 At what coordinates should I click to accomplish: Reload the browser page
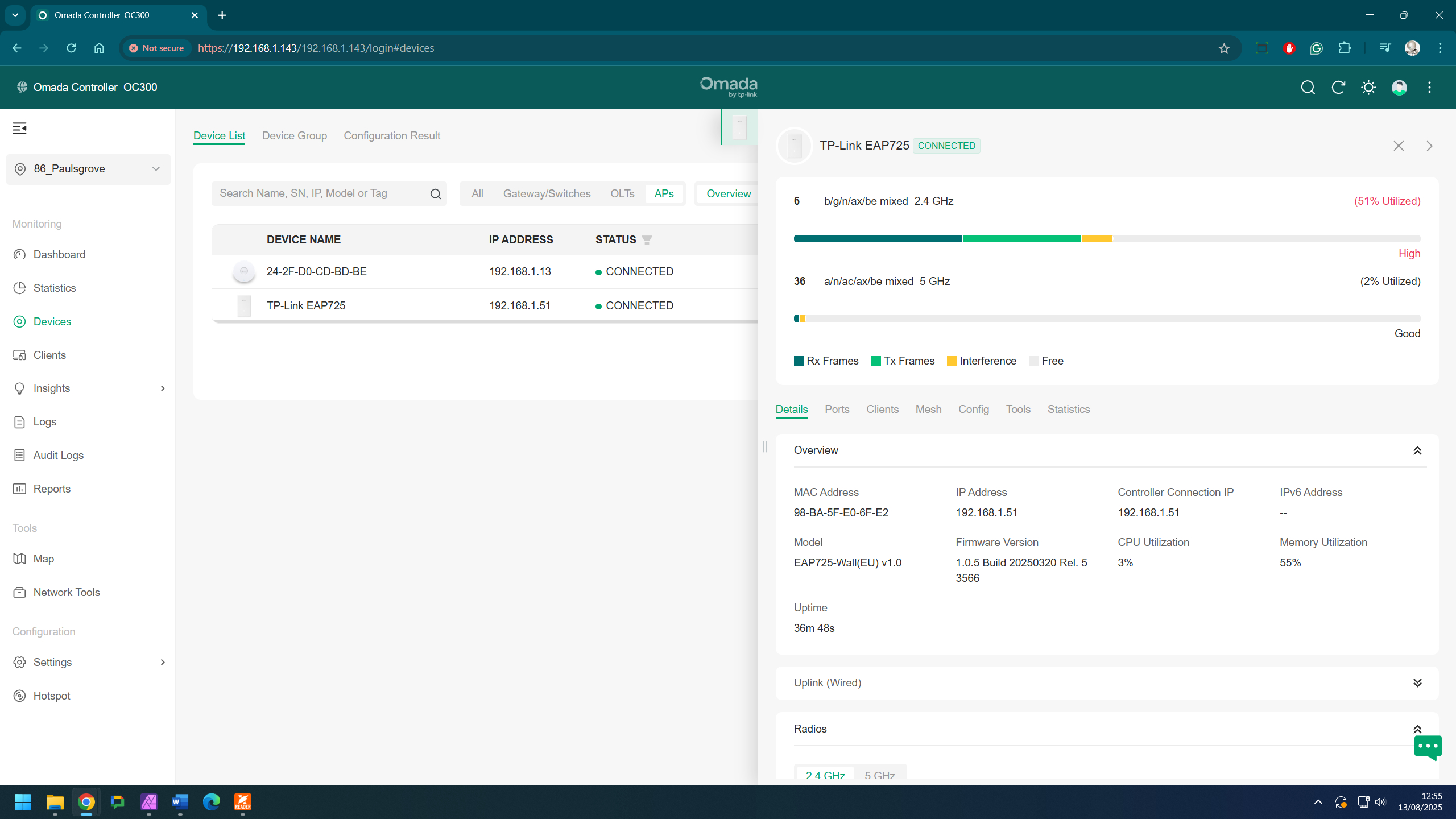(71, 48)
